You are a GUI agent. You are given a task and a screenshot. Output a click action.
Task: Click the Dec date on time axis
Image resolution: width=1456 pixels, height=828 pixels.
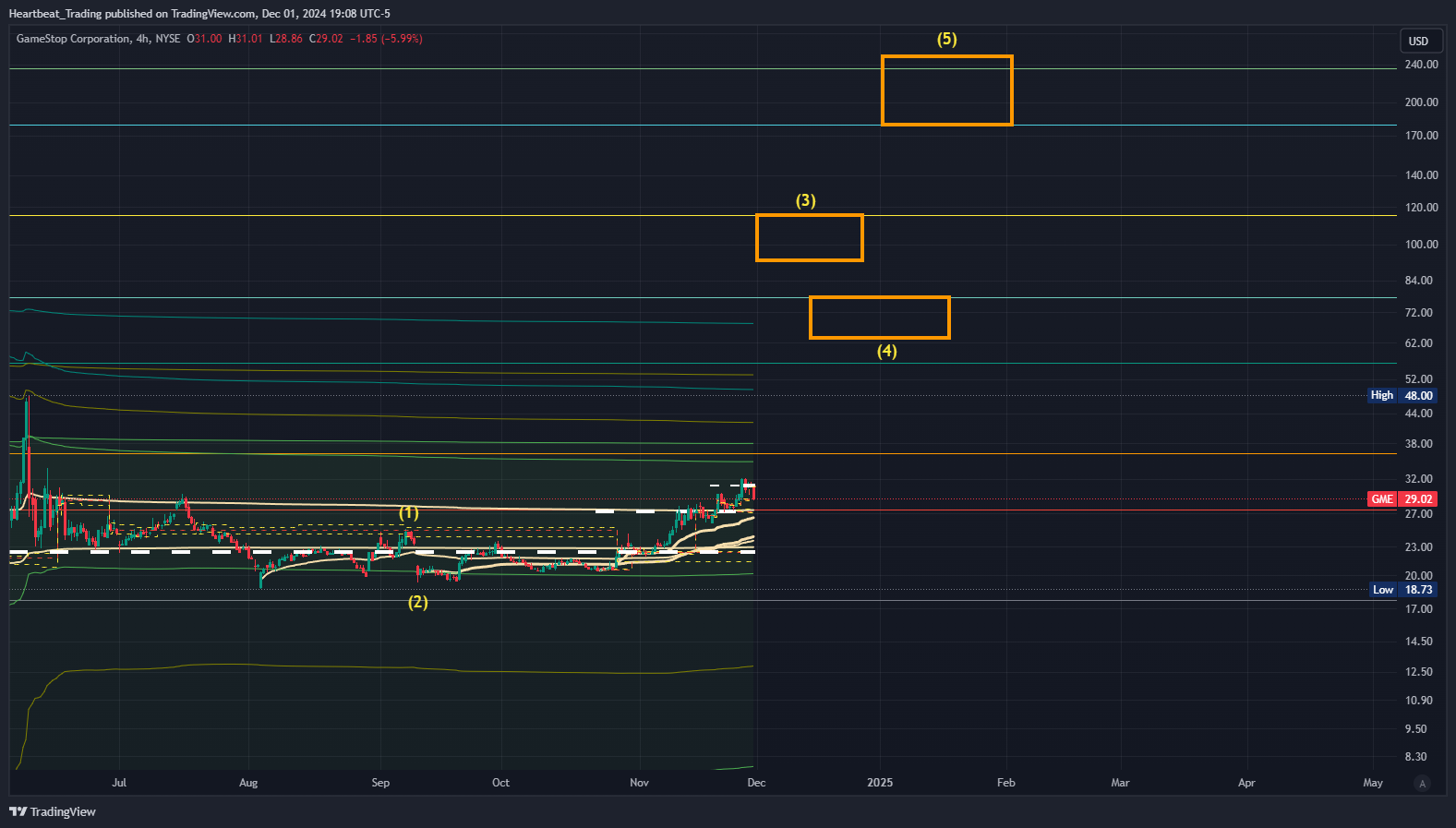click(x=756, y=783)
